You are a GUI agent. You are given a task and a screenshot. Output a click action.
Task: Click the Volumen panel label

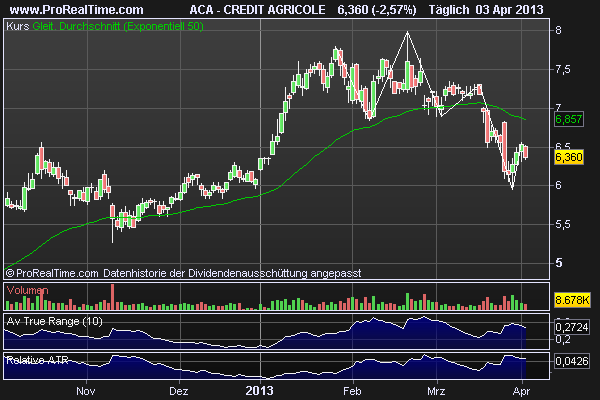[28, 291]
